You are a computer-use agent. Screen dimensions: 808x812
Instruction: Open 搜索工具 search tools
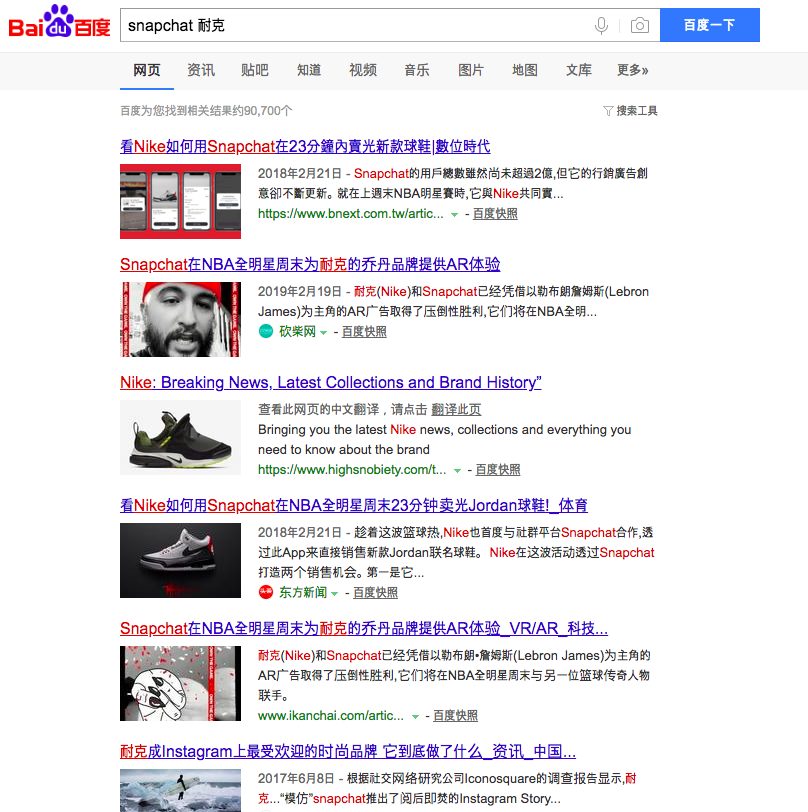point(637,111)
